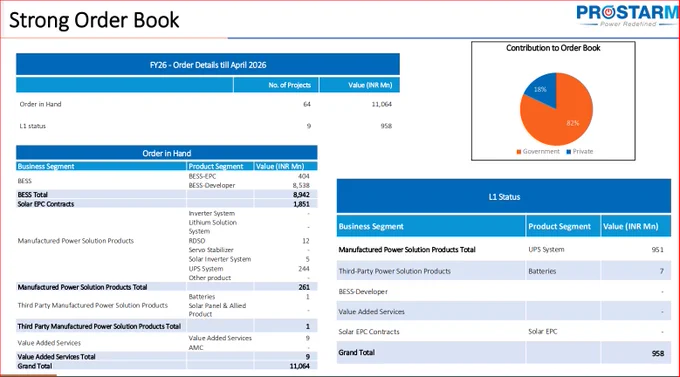Select the 'FY26 - Order Details till April 2026' header
Screen dimensions: 680x377
208,65
